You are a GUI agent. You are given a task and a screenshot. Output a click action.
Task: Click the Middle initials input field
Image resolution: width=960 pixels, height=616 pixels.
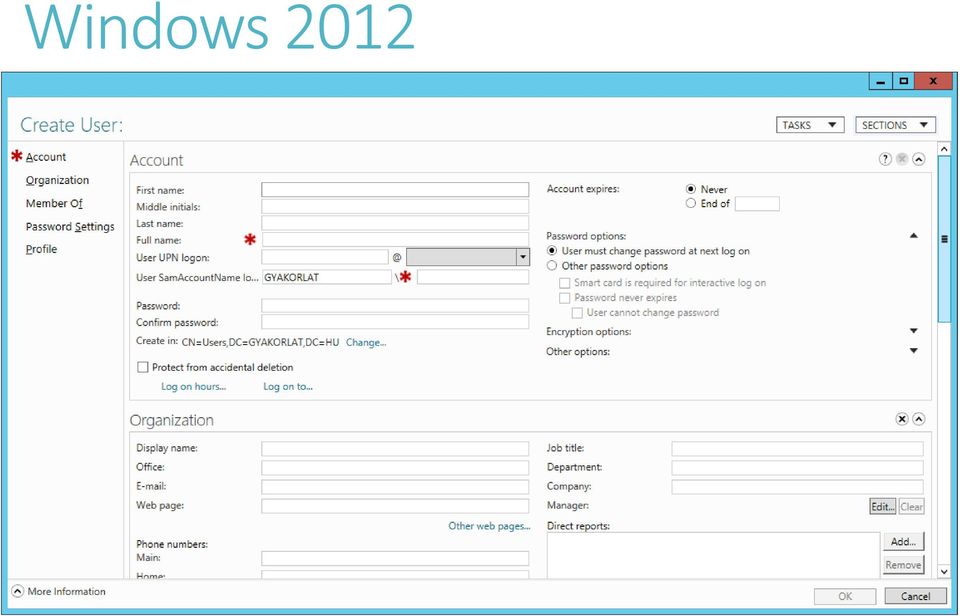395,206
